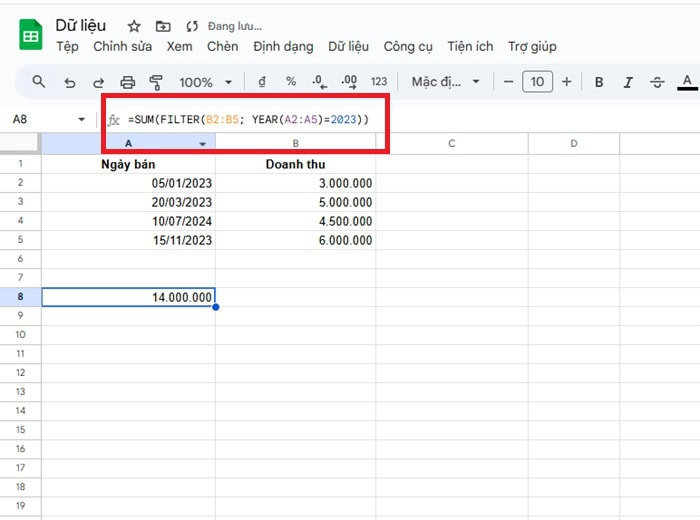This screenshot has width=700, height=520.
Task: Open the text color picker
Action: pyautogui.click(x=687, y=82)
